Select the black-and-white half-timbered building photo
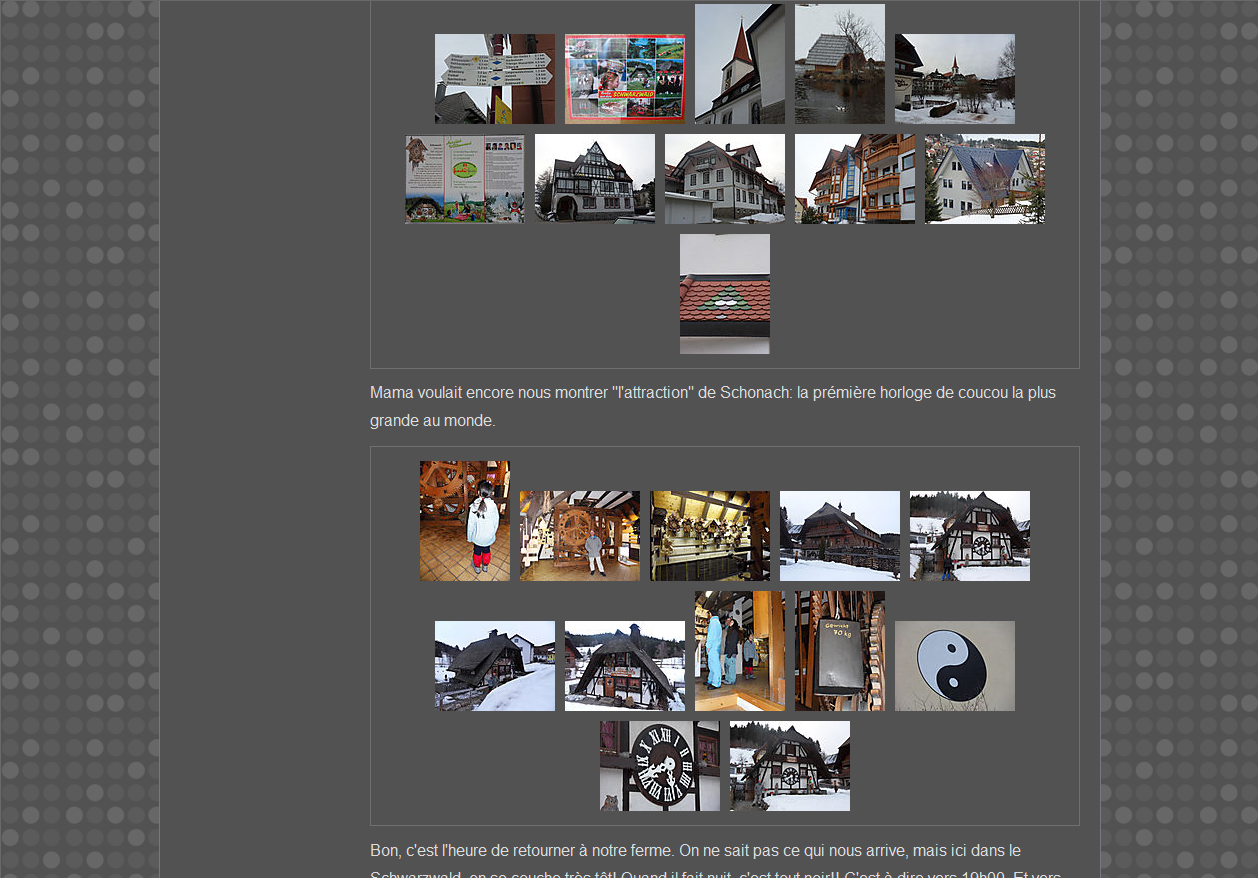 594,179
